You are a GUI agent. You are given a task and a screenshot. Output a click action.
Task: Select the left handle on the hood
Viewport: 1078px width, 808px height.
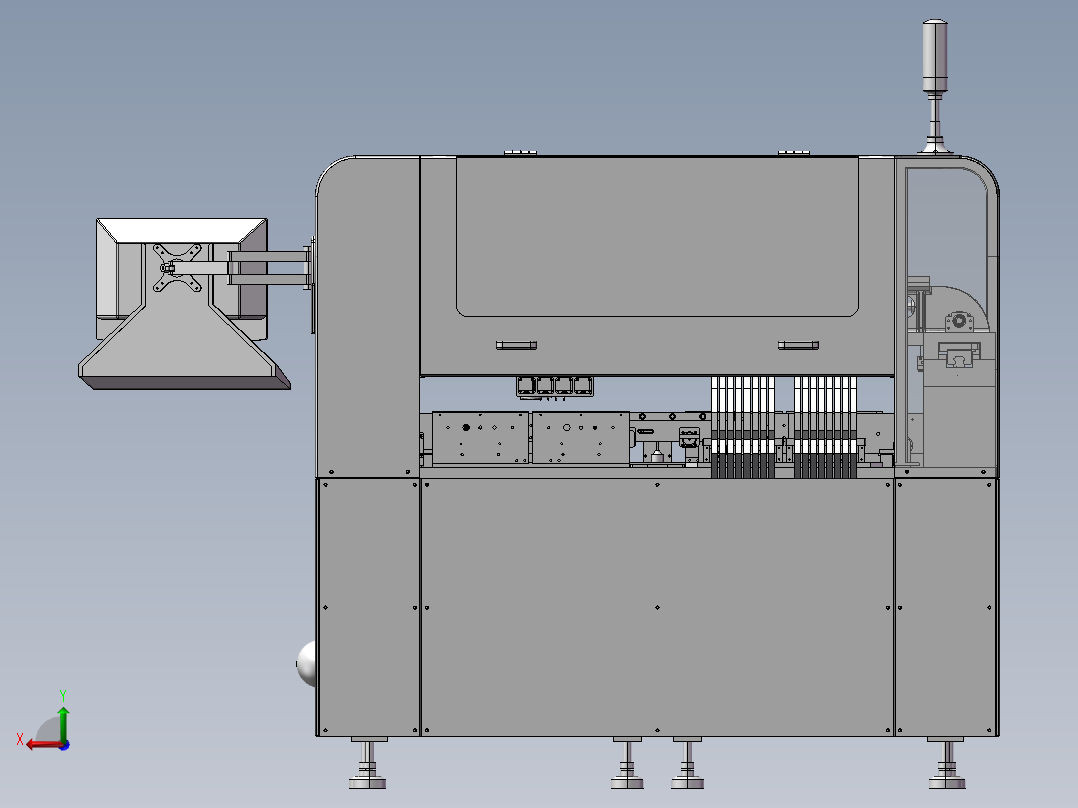tap(516, 345)
